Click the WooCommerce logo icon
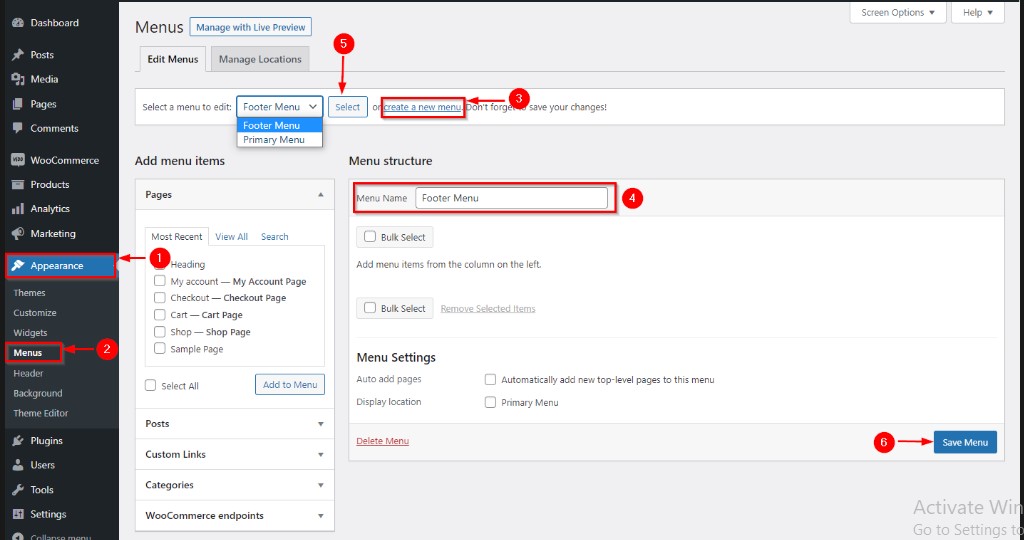 click(18, 160)
